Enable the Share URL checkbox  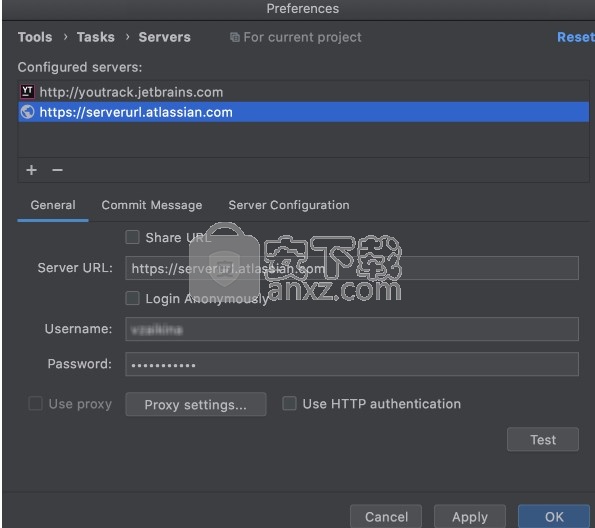(132, 237)
